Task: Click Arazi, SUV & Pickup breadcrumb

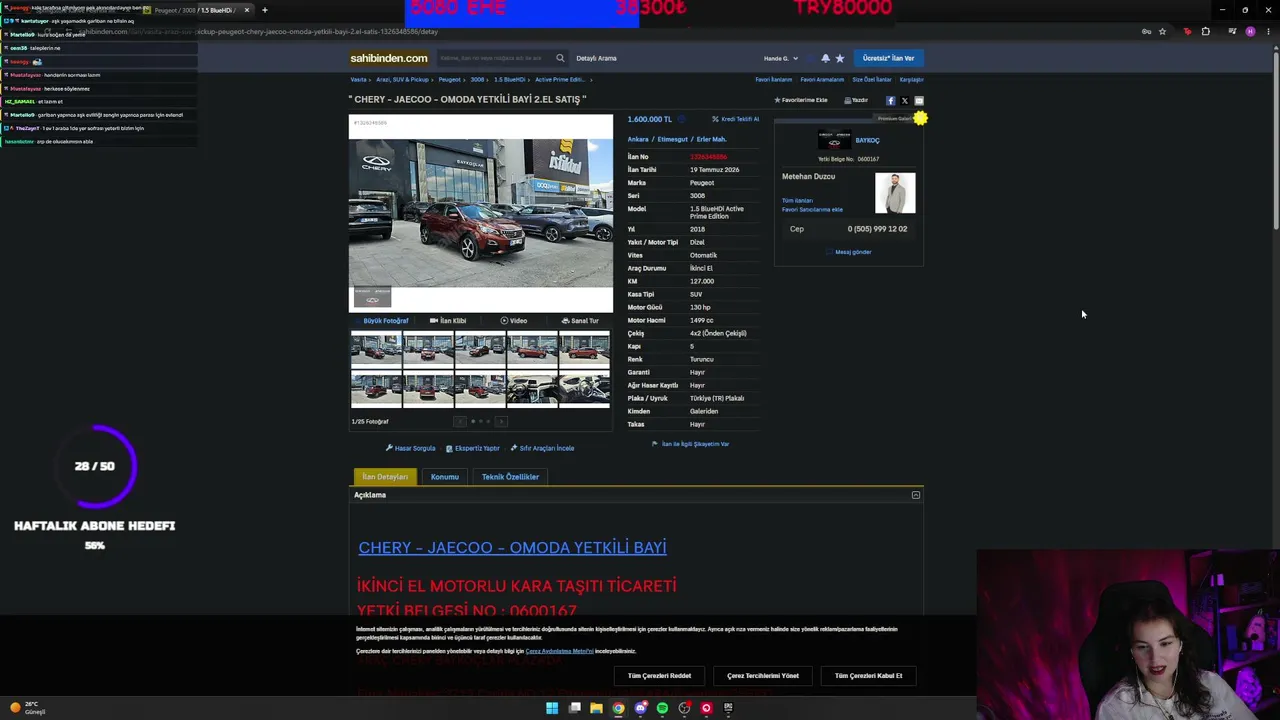Action: pos(402,80)
